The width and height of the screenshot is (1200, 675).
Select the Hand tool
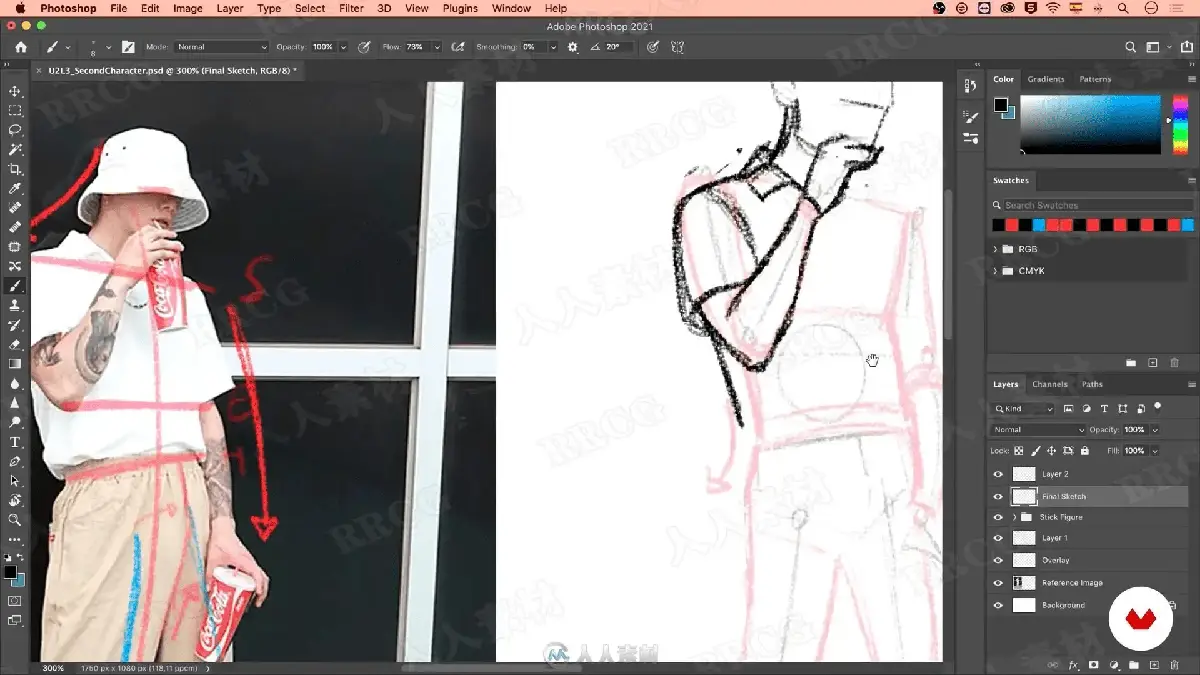15,500
